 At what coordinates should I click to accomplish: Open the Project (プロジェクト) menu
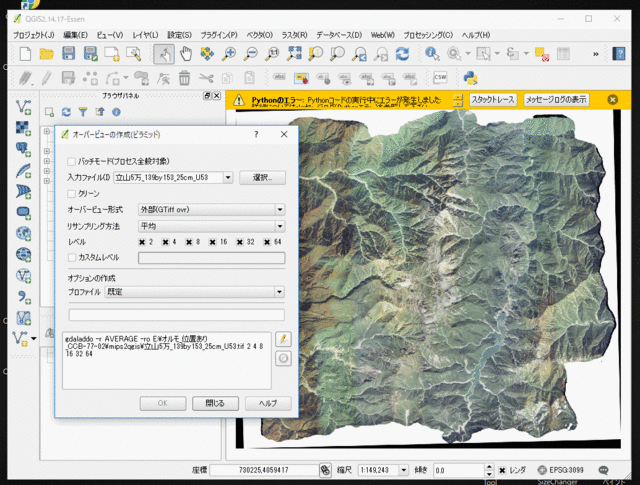tap(34, 35)
